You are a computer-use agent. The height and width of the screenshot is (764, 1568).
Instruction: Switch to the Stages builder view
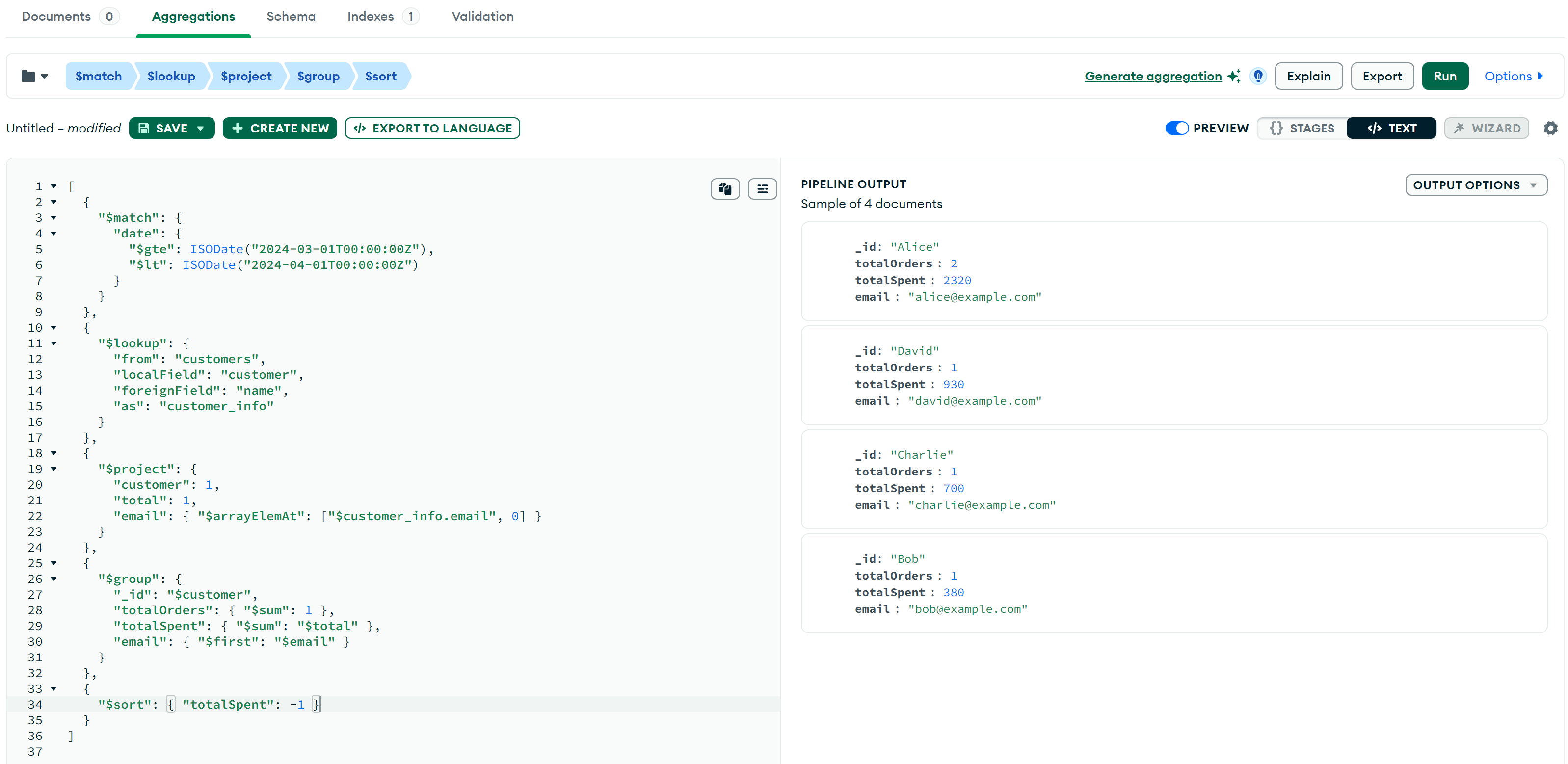tap(1302, 128)
